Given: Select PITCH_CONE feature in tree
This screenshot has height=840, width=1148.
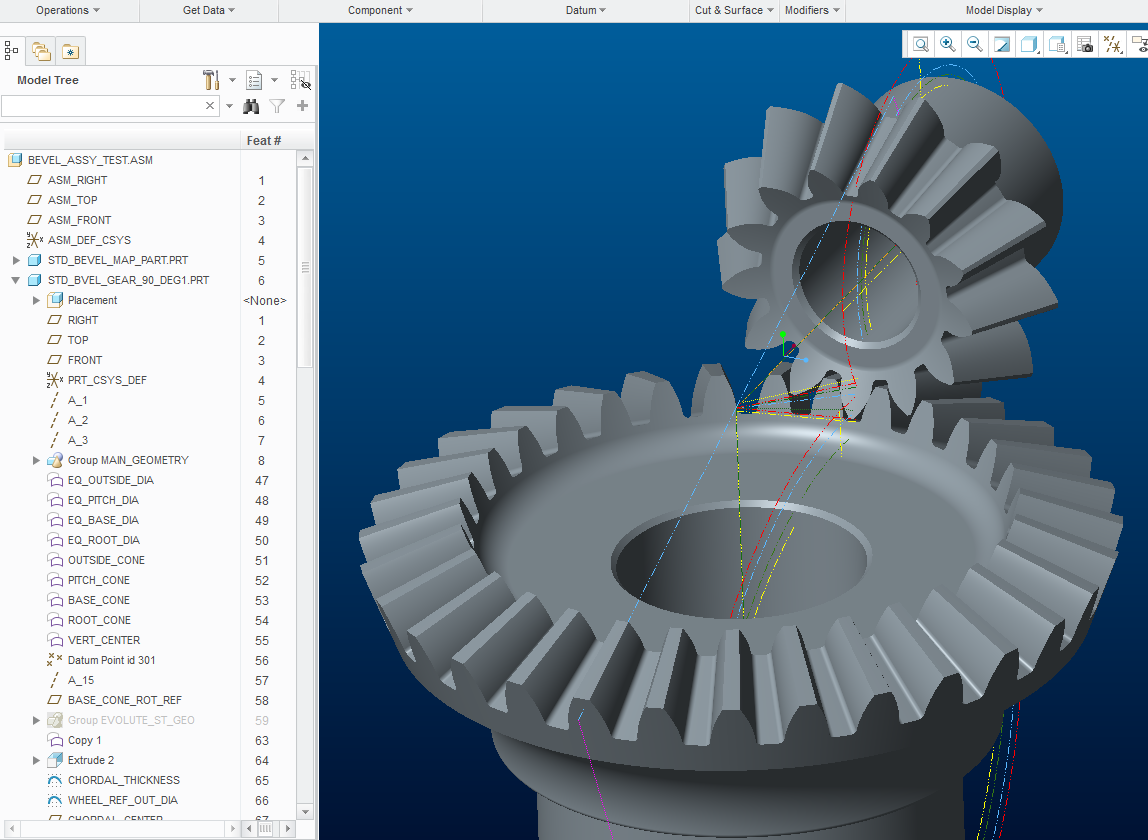Looking at the screenshot, I should 98,580.
